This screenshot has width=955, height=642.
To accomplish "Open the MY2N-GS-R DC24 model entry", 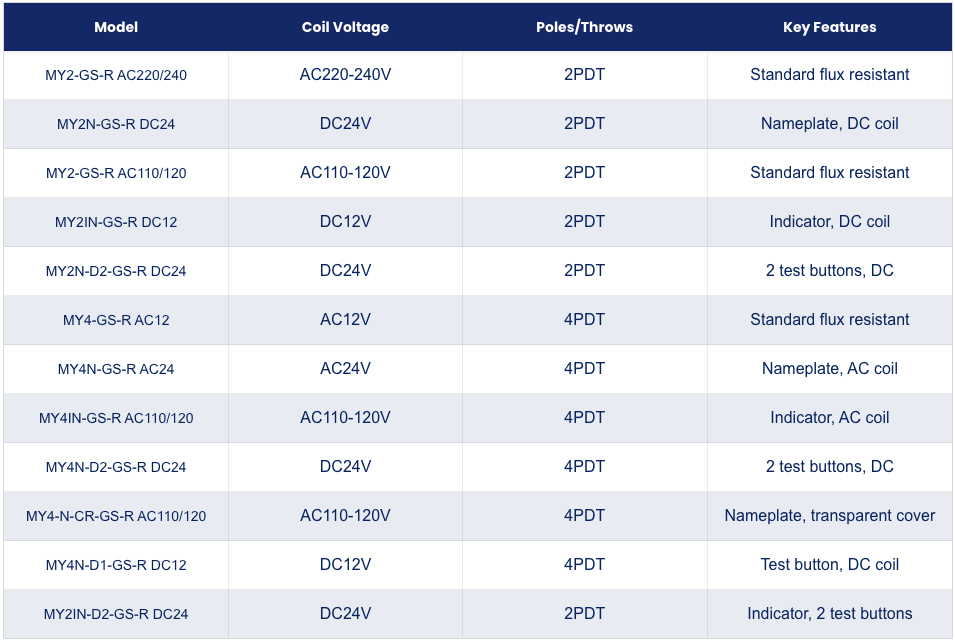I will click(116, 124).
